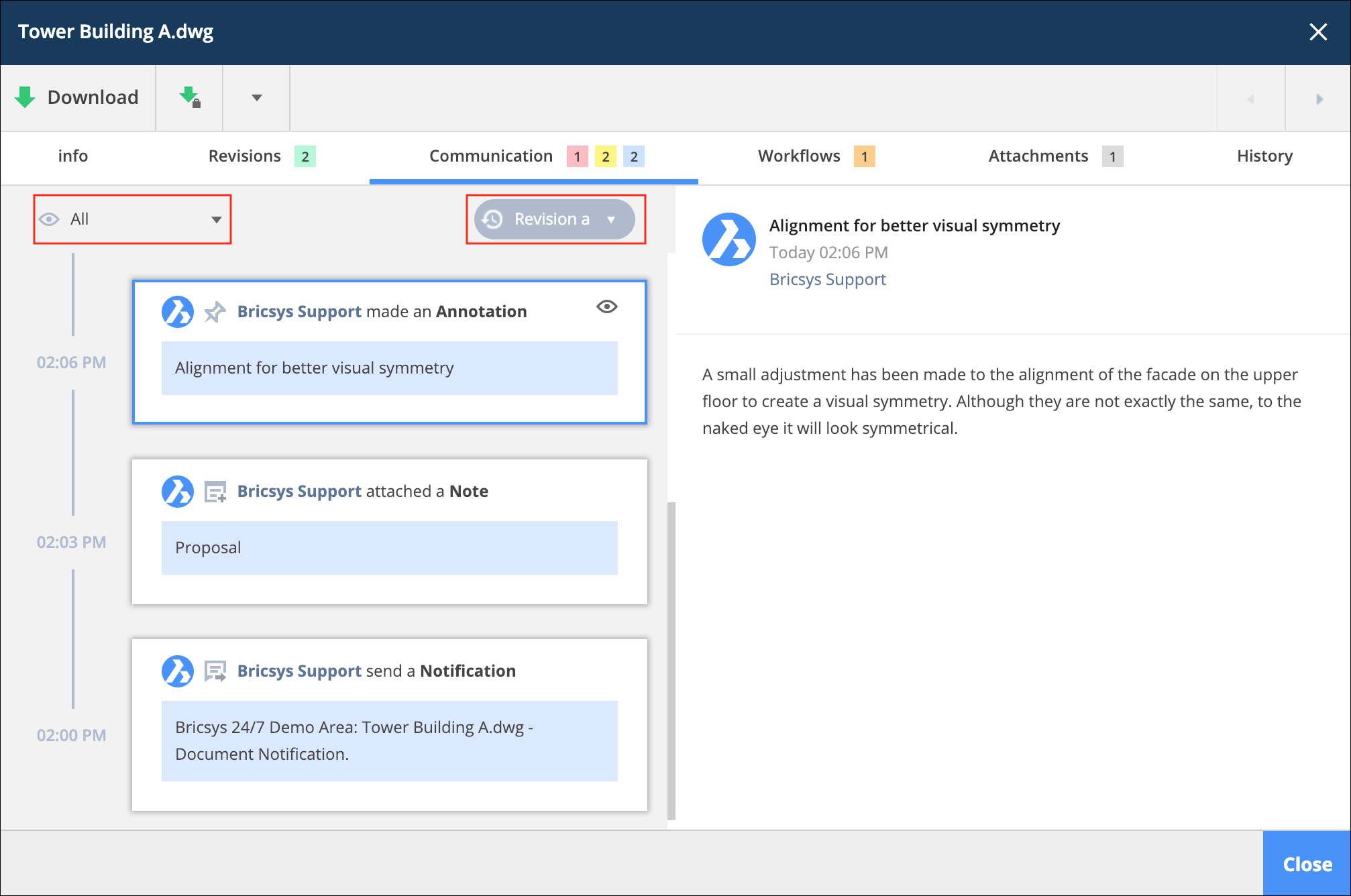Viewport: 1351px width, 896px height.
Task: Click Bricsys Support name in Note card
Action: pyautogui.click(x=299, y=492)
